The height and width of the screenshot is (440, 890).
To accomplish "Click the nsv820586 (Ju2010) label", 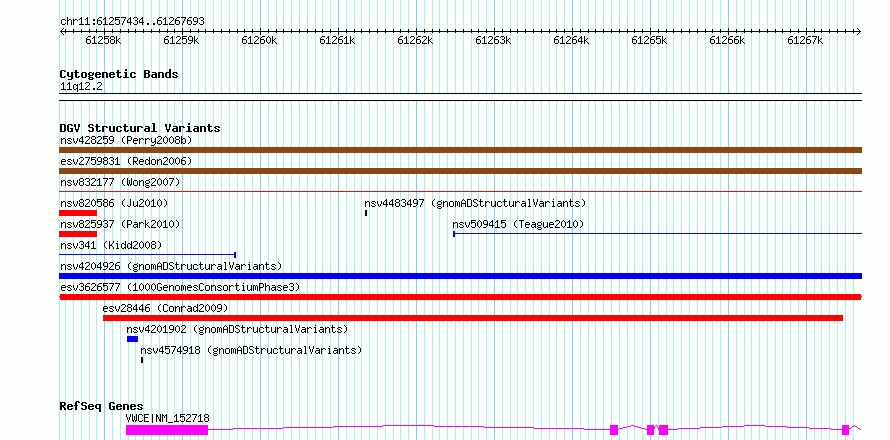I will tap(114, 203).
